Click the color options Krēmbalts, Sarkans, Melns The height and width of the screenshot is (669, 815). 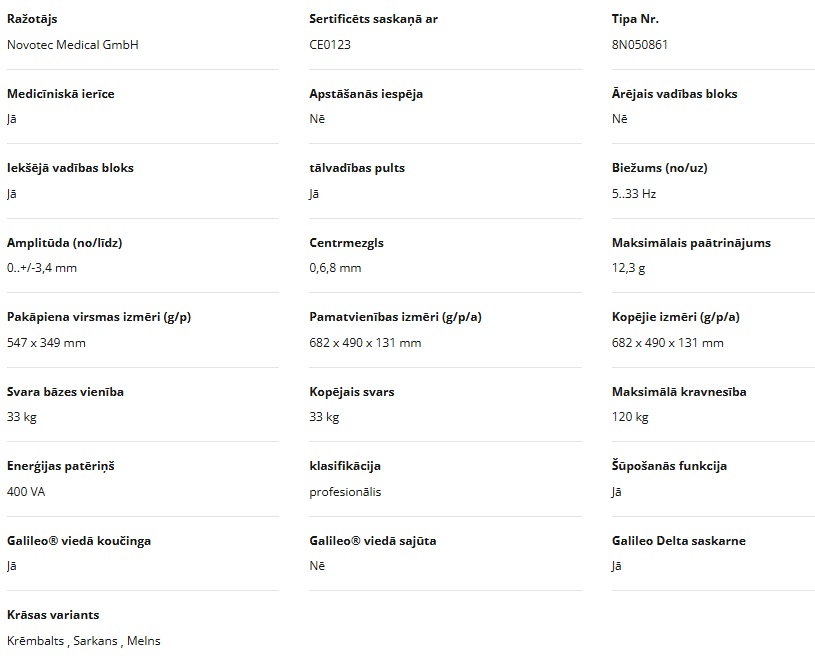(84, 641)
